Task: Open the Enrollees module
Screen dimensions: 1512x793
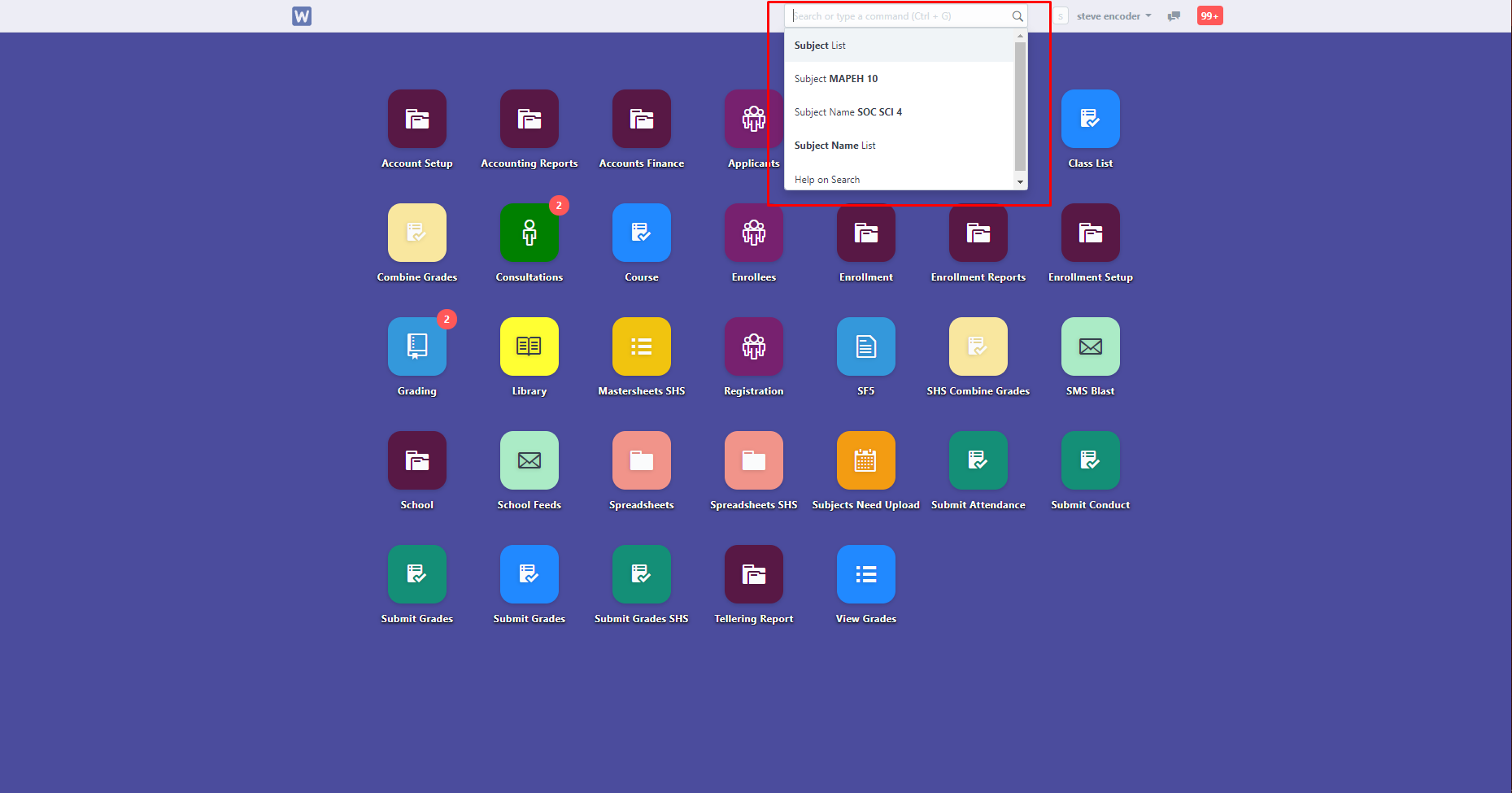Action: point(754,233)
